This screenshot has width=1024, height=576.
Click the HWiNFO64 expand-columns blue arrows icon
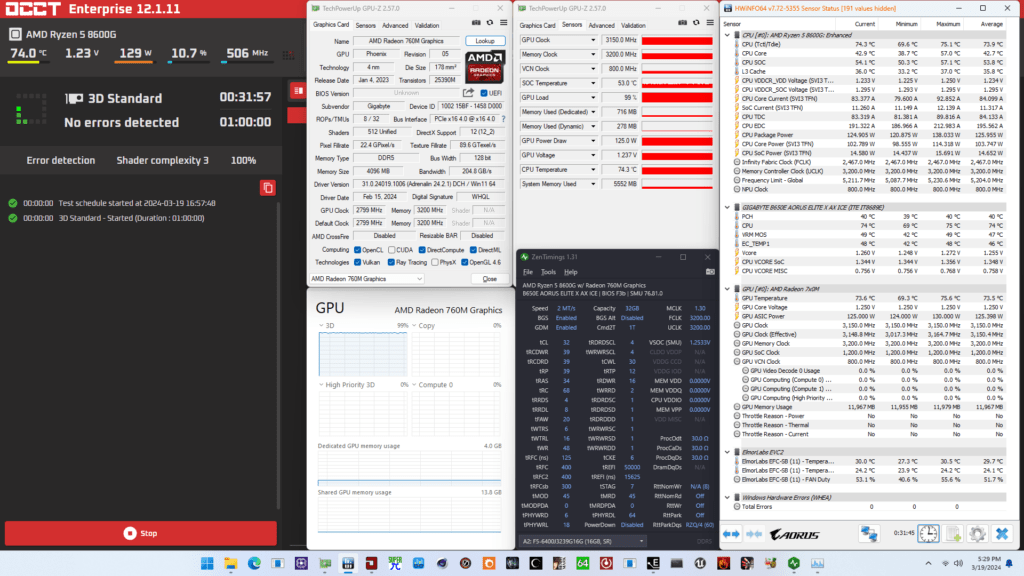pos(731,534)
